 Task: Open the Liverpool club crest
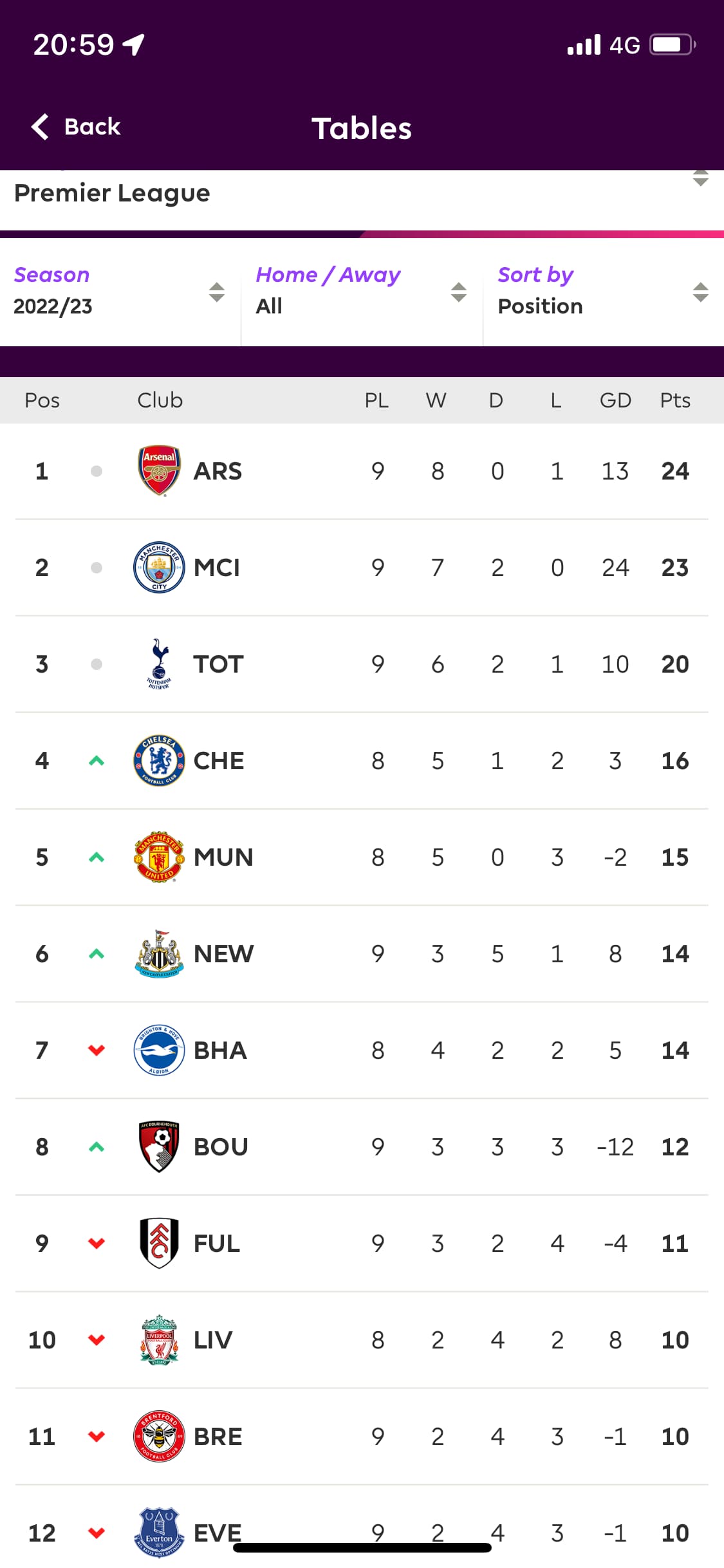click(x=159, y=1339)
